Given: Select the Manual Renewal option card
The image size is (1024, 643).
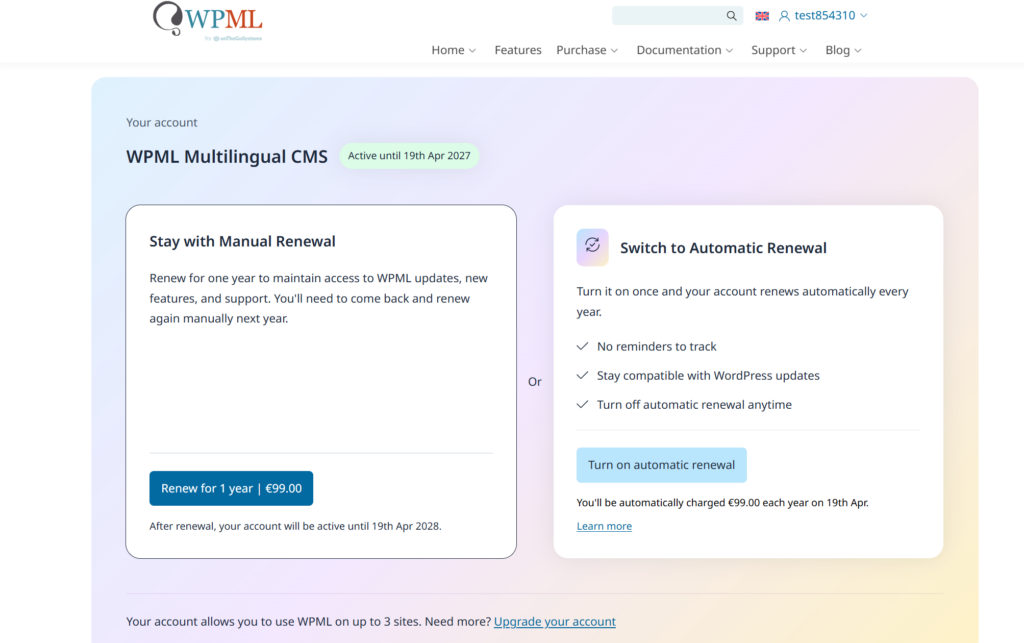Looking at the screenshot, I should coord(321,380).
